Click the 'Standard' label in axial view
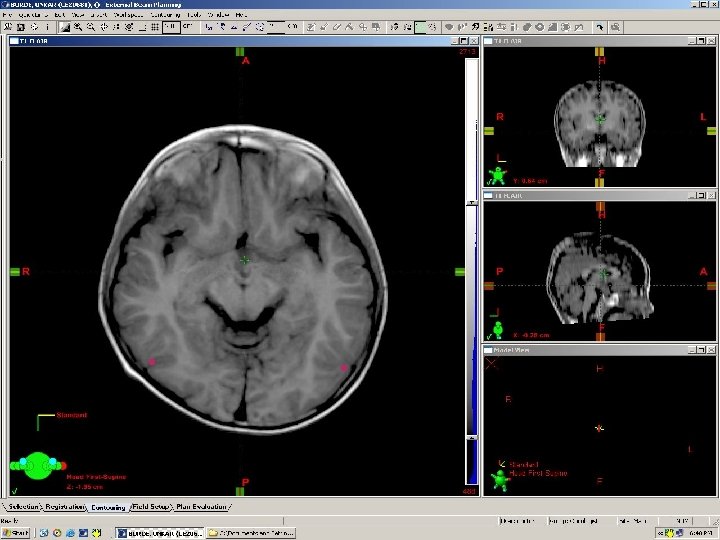The image size is (720, 540). pyautogui.click(x=72, y=415)
